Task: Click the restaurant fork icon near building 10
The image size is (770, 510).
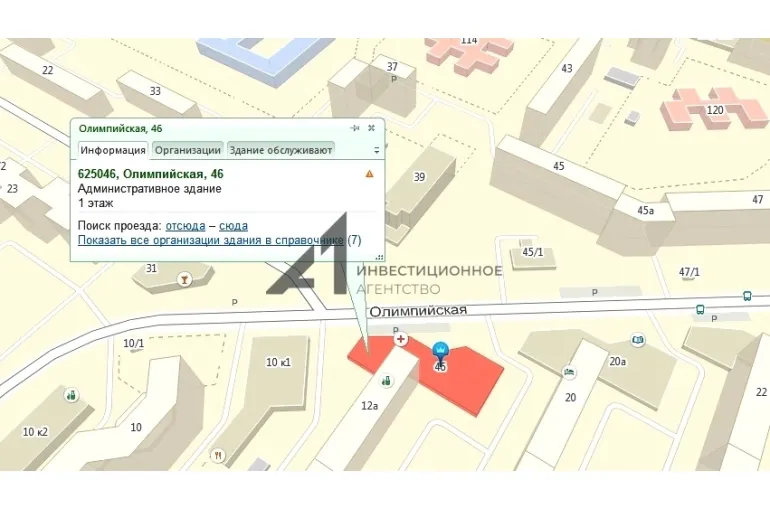Action: point(217,455)
